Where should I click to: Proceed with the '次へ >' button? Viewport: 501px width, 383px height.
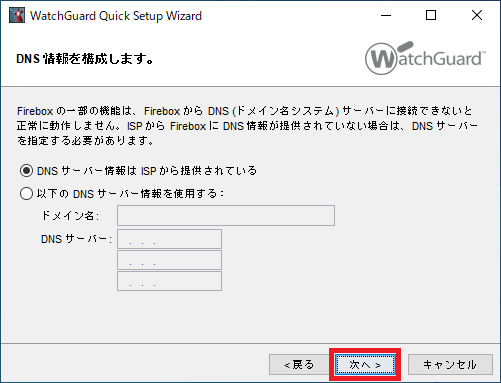(x=365, y=365)
